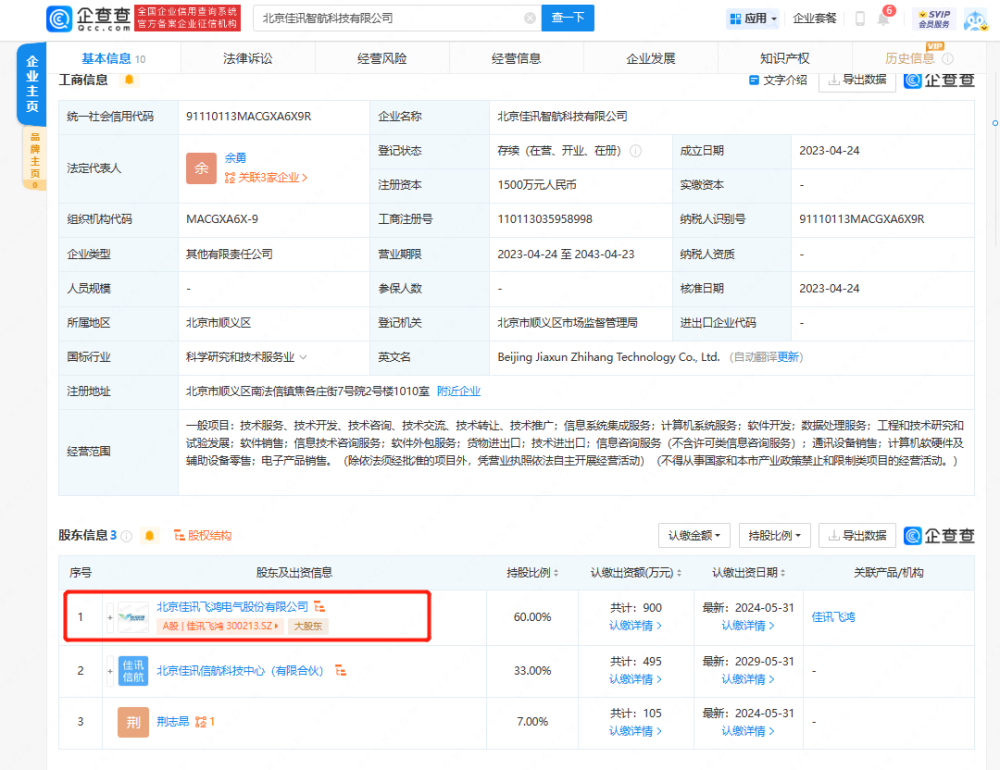Open SVIP member service icon
This screenshot has height=770, width=1000.
(x=934, y=19)
